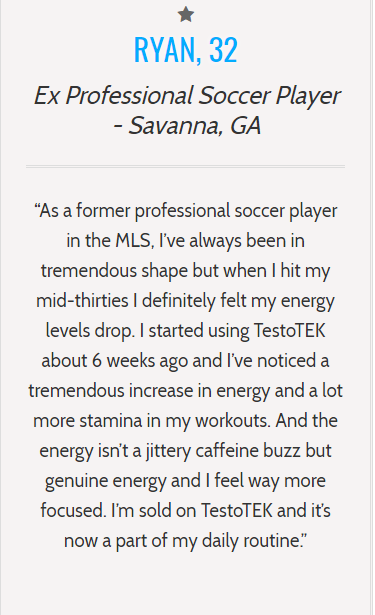Click the opening line "As a former professional soccer player"

(x=188, y=211)
